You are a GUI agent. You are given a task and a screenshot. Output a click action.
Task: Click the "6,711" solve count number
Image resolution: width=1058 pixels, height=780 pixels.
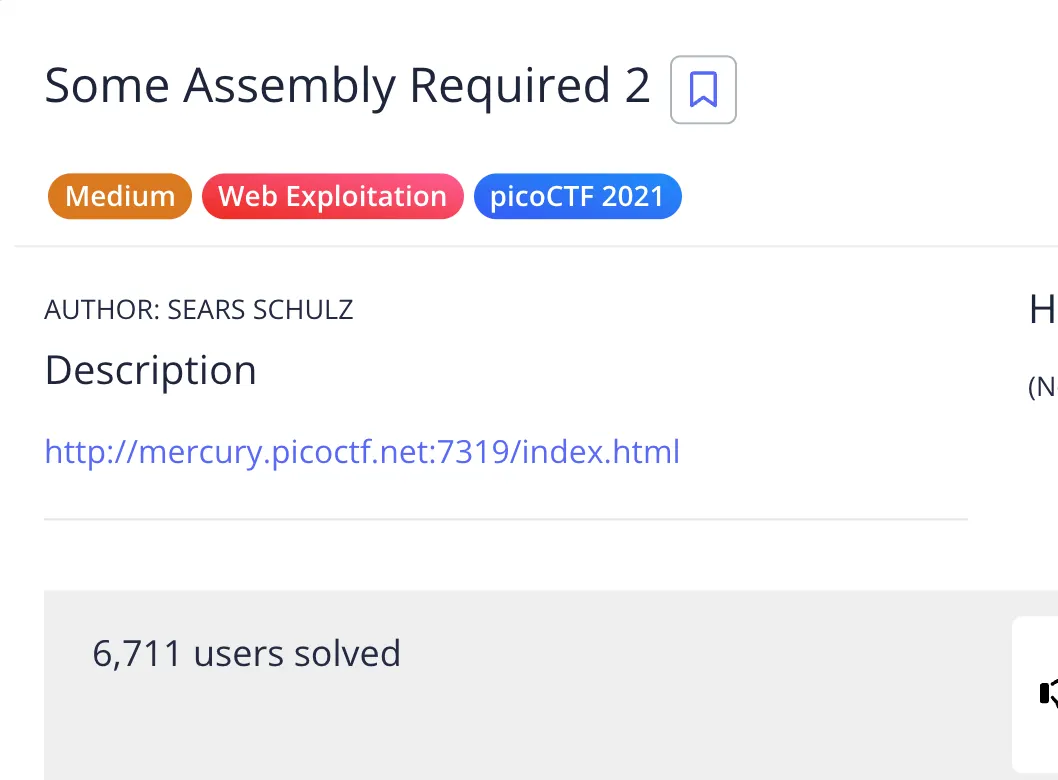(x=137, y=653)
